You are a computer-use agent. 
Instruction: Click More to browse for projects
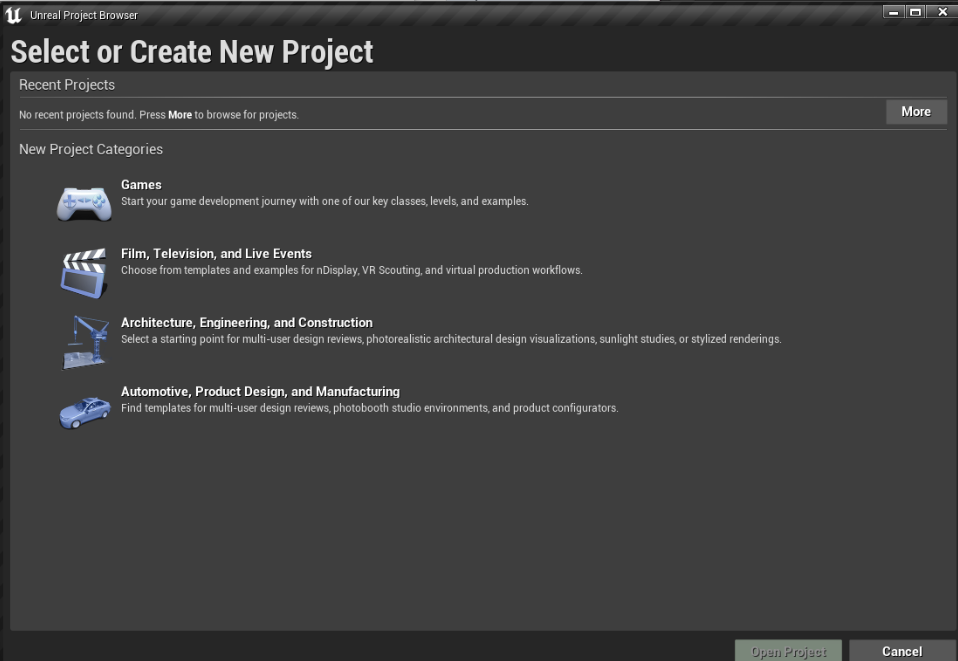coord(916,112)
